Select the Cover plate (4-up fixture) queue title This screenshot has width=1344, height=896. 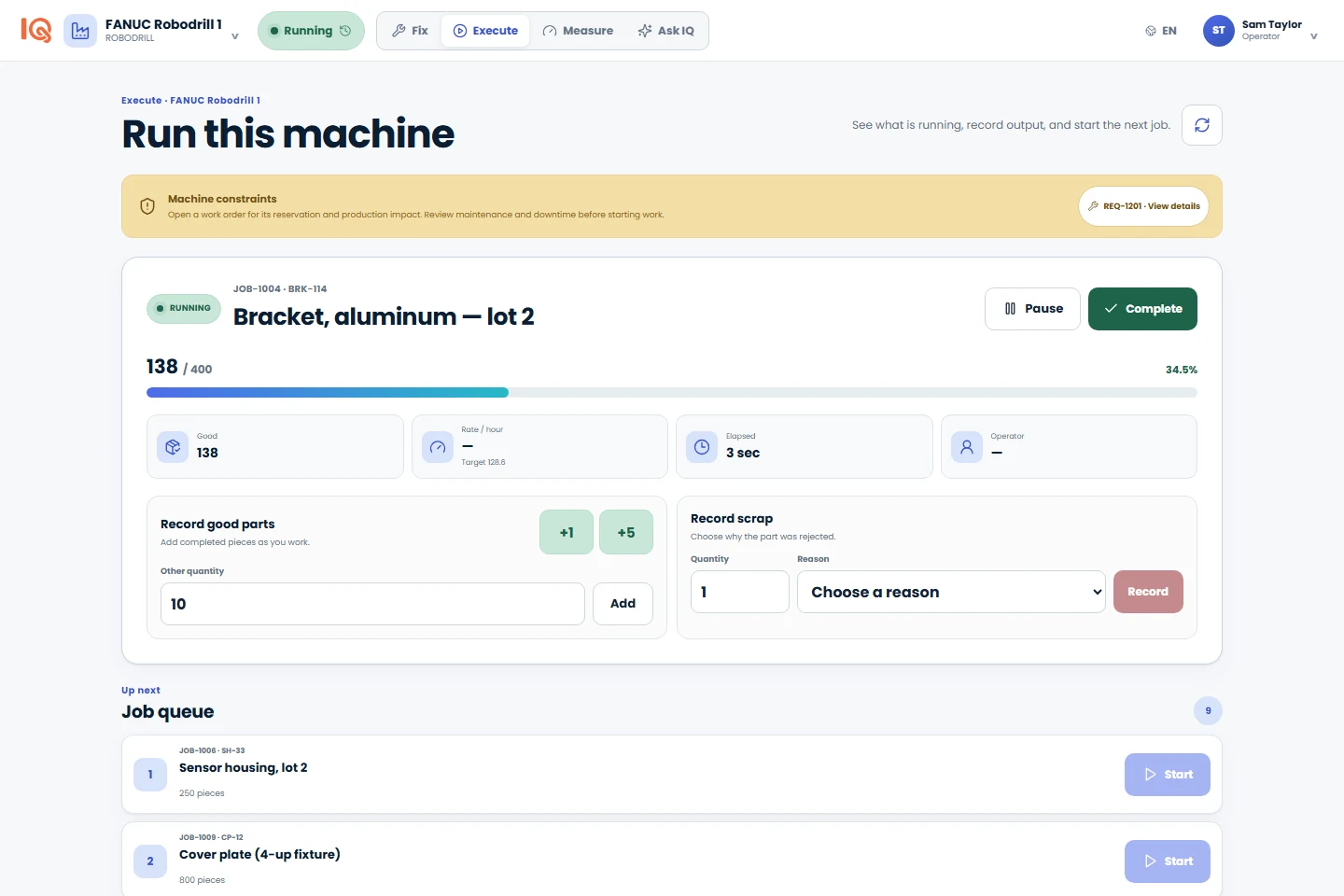tap(259, 854)
